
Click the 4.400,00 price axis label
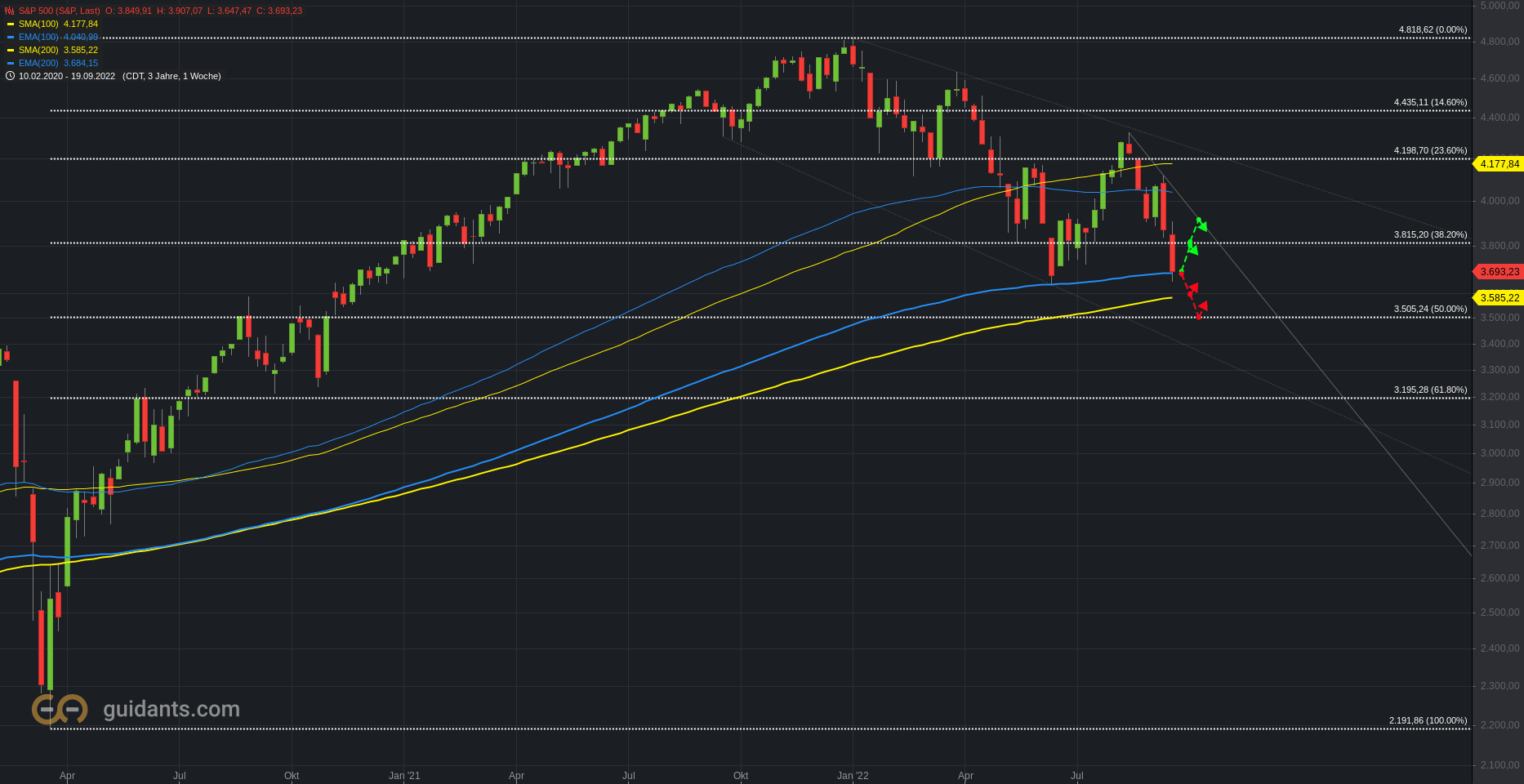tap(1499, 118)
